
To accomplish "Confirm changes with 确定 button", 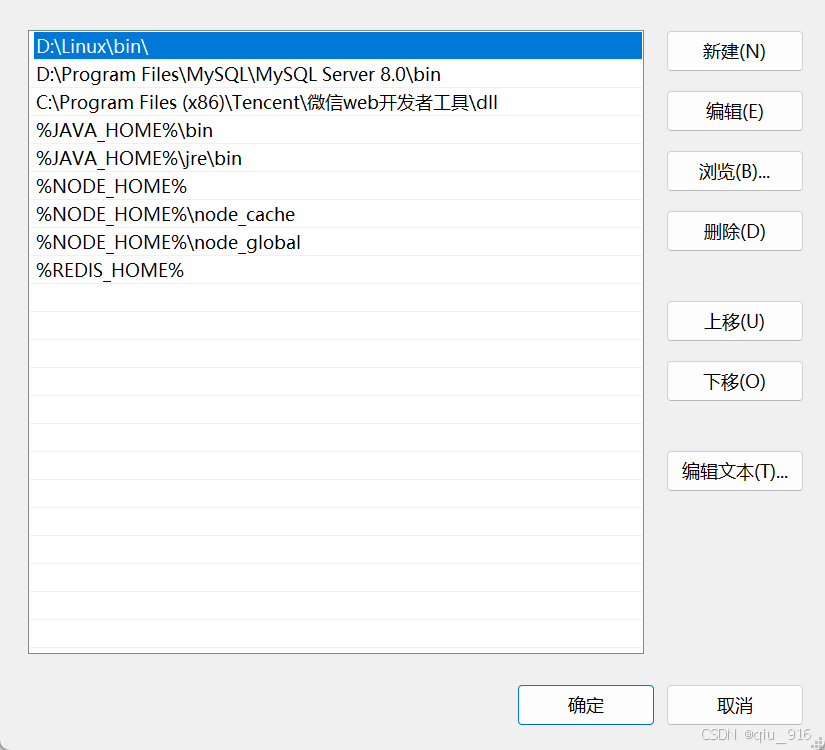I will [585, 705].
